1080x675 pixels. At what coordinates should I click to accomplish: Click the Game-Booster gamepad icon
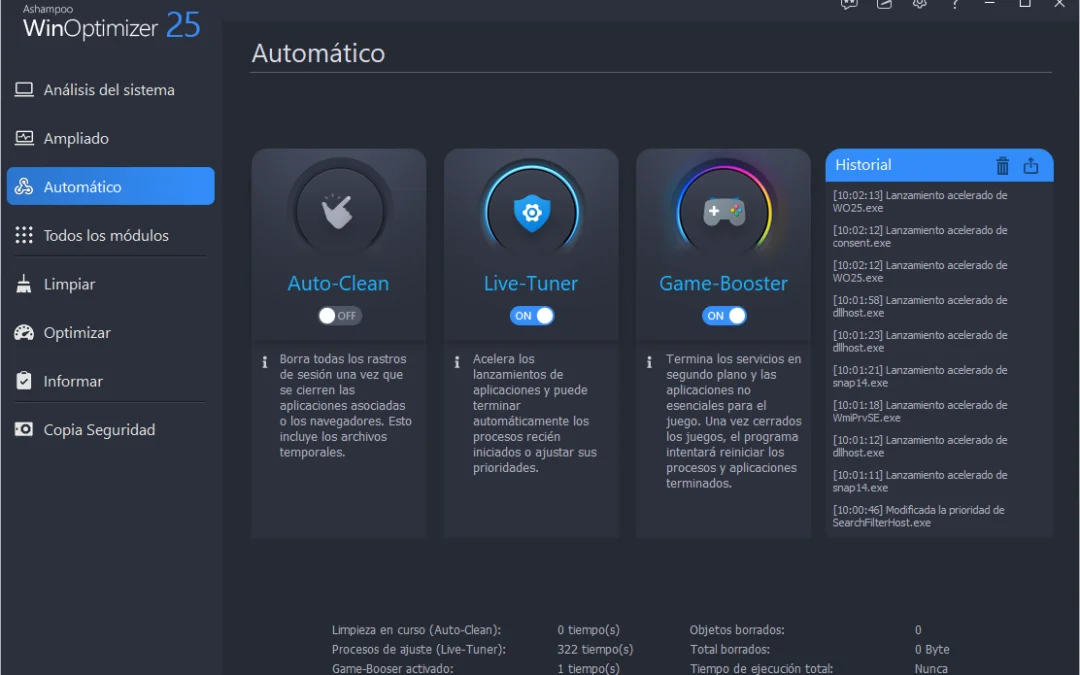click(x=723, y=211)
